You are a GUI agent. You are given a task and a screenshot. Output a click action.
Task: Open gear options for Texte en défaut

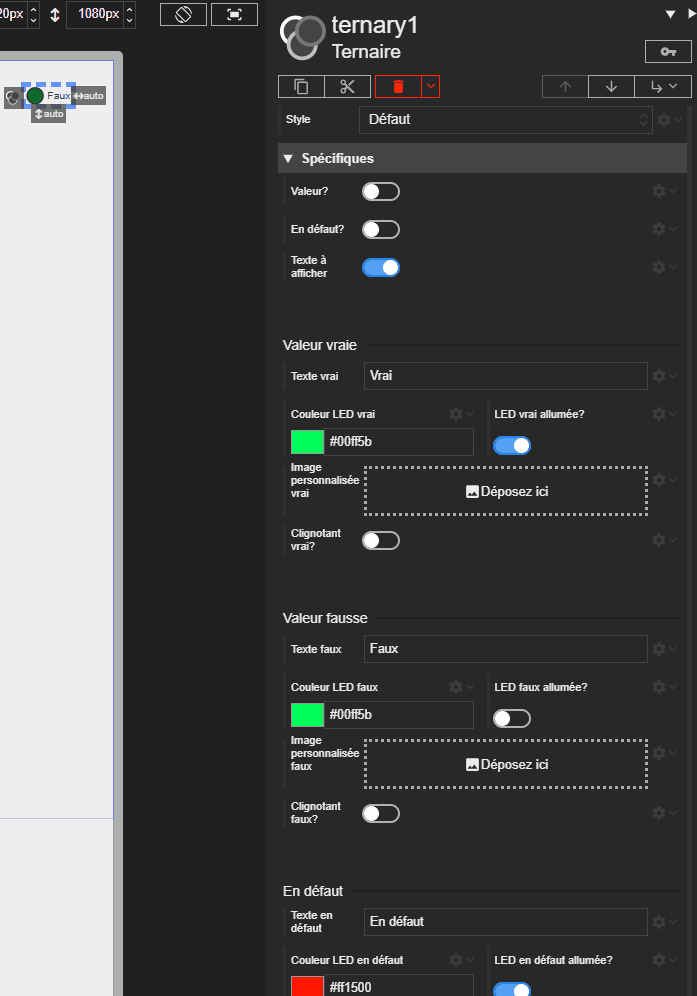665,922
